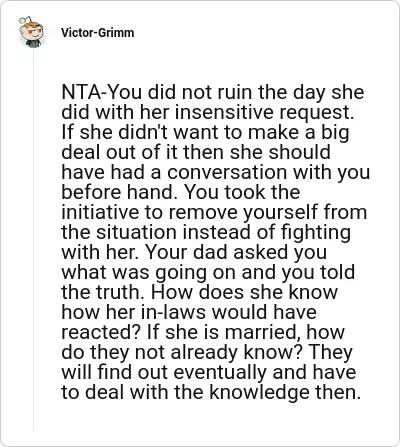Click the line "the situation instead of fighting"
The height and width of the screenshot is (447, 400).
pos(206,233)
